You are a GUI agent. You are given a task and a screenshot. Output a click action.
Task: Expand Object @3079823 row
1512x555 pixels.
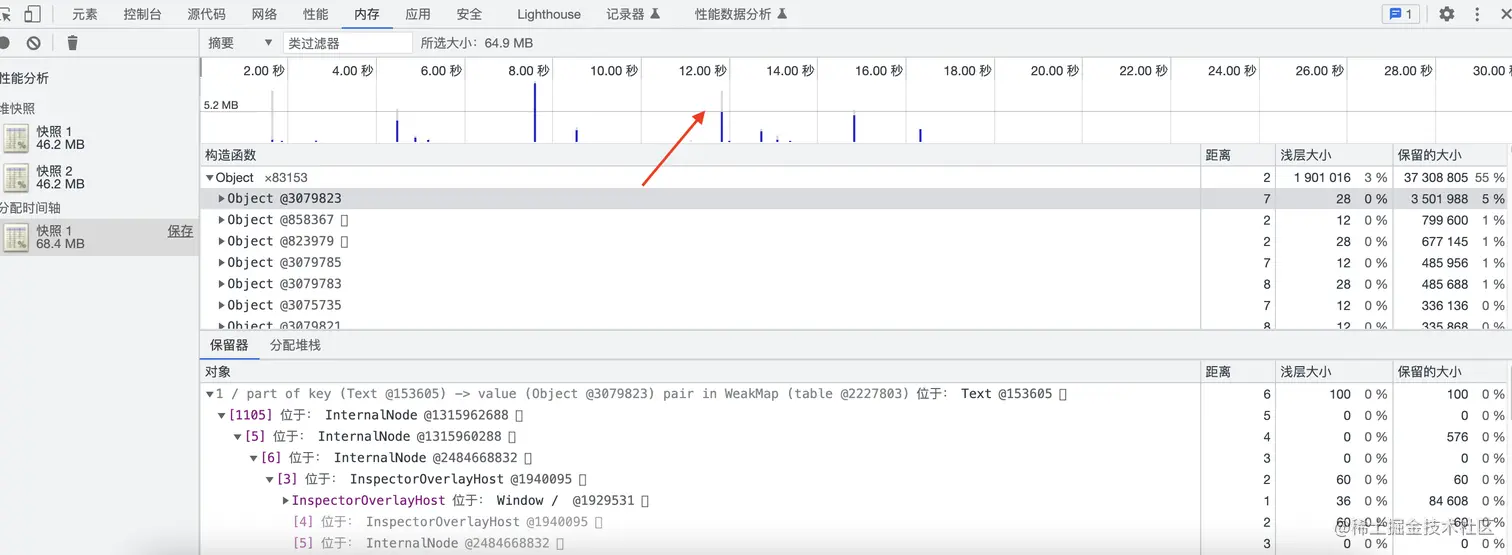click(222, 199)
